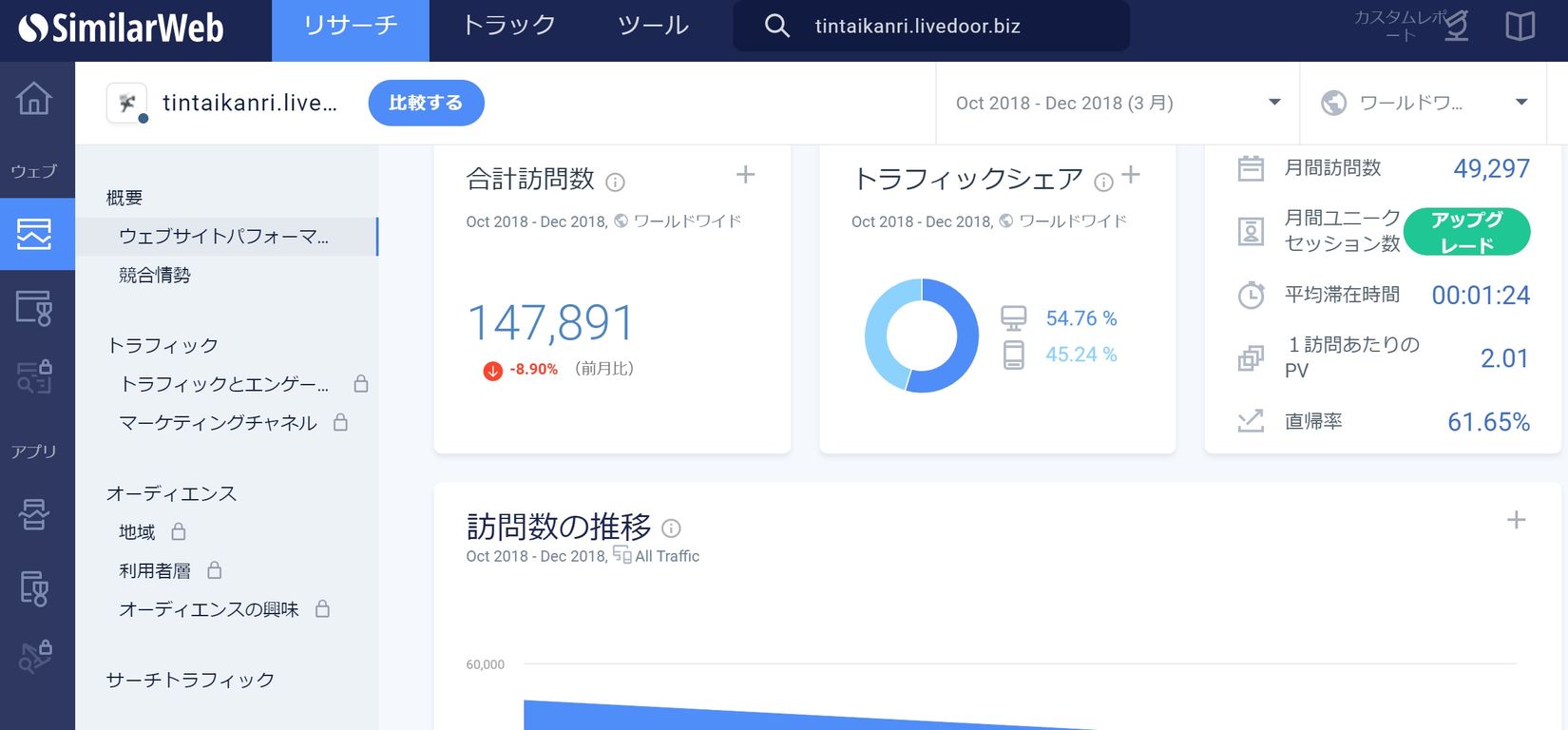The height and width of the screenshot is (730, 1568).
Task: Add 合計訪問数 card with plus icon
Action: click(x=746, y=175)
